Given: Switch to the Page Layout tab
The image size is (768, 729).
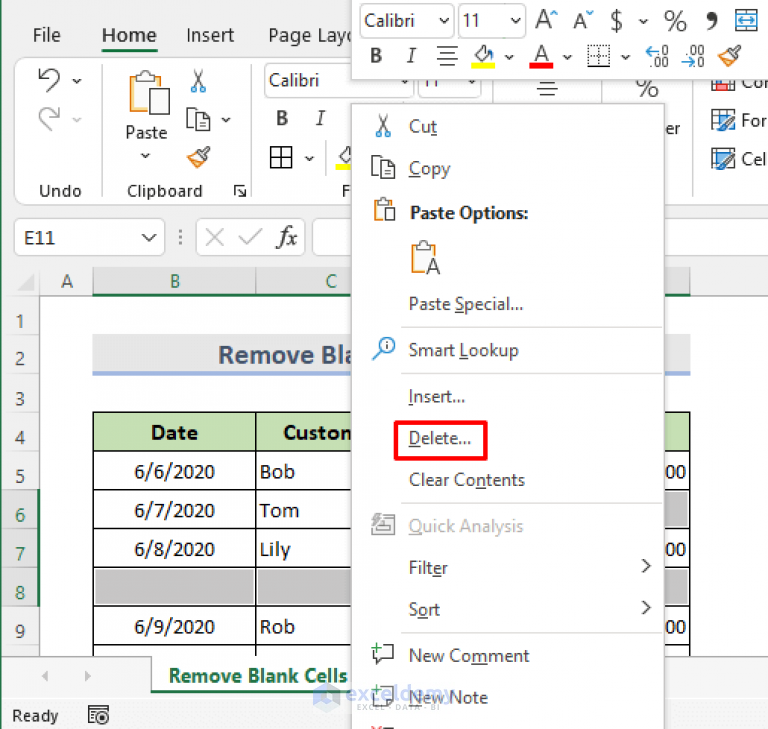Looking at the screenshot, I should pos(310,36).
